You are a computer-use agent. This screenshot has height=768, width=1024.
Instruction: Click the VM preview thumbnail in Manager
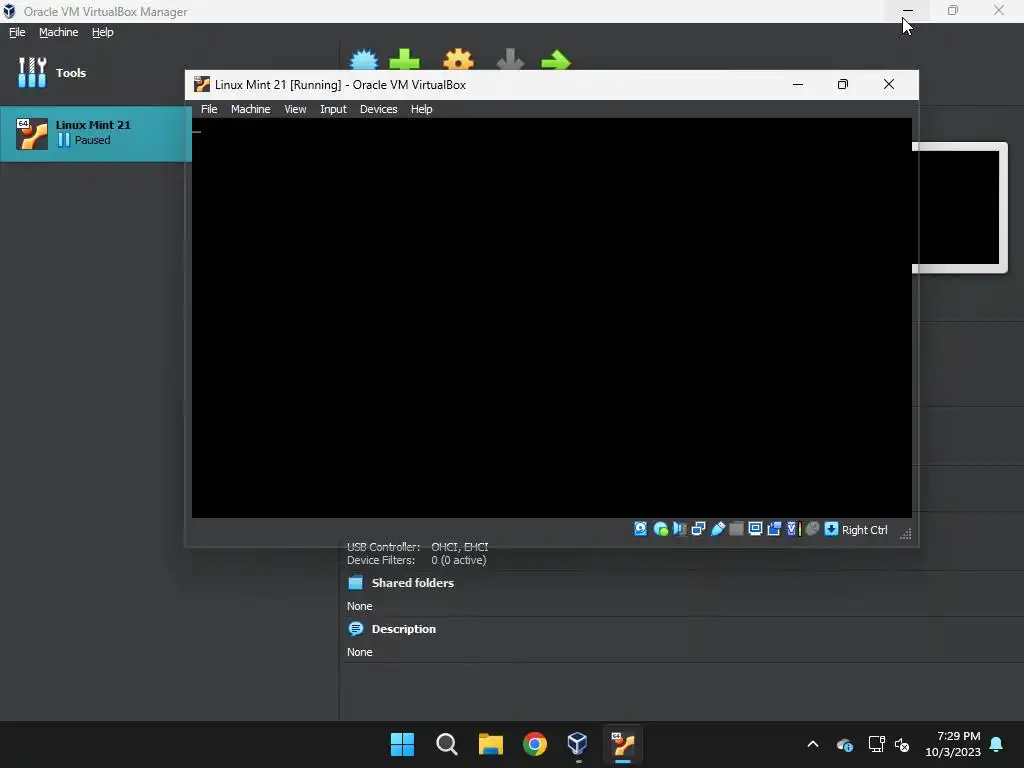tap(959, 207)
